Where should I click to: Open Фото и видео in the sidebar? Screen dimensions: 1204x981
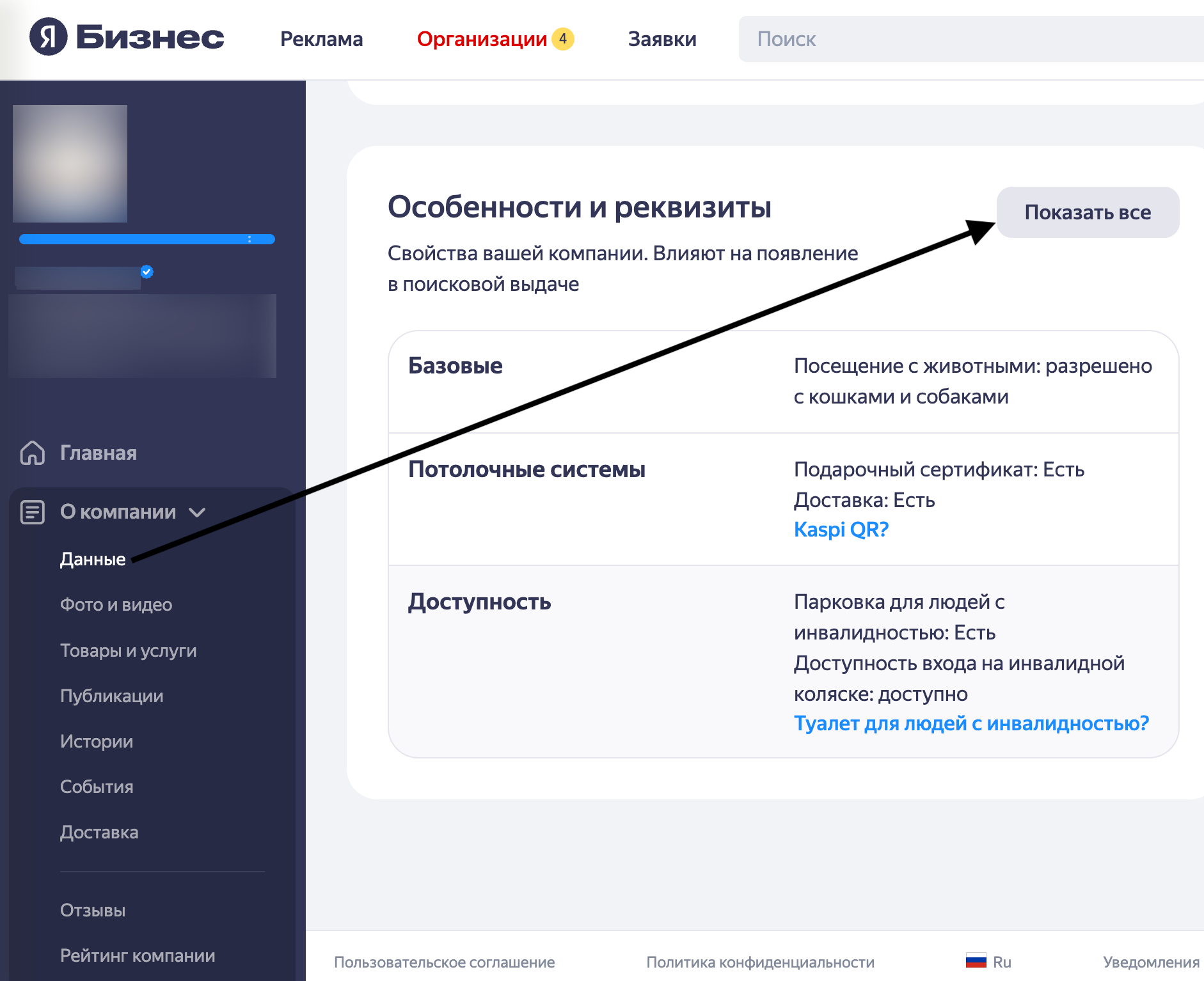(x=116, y=604)
